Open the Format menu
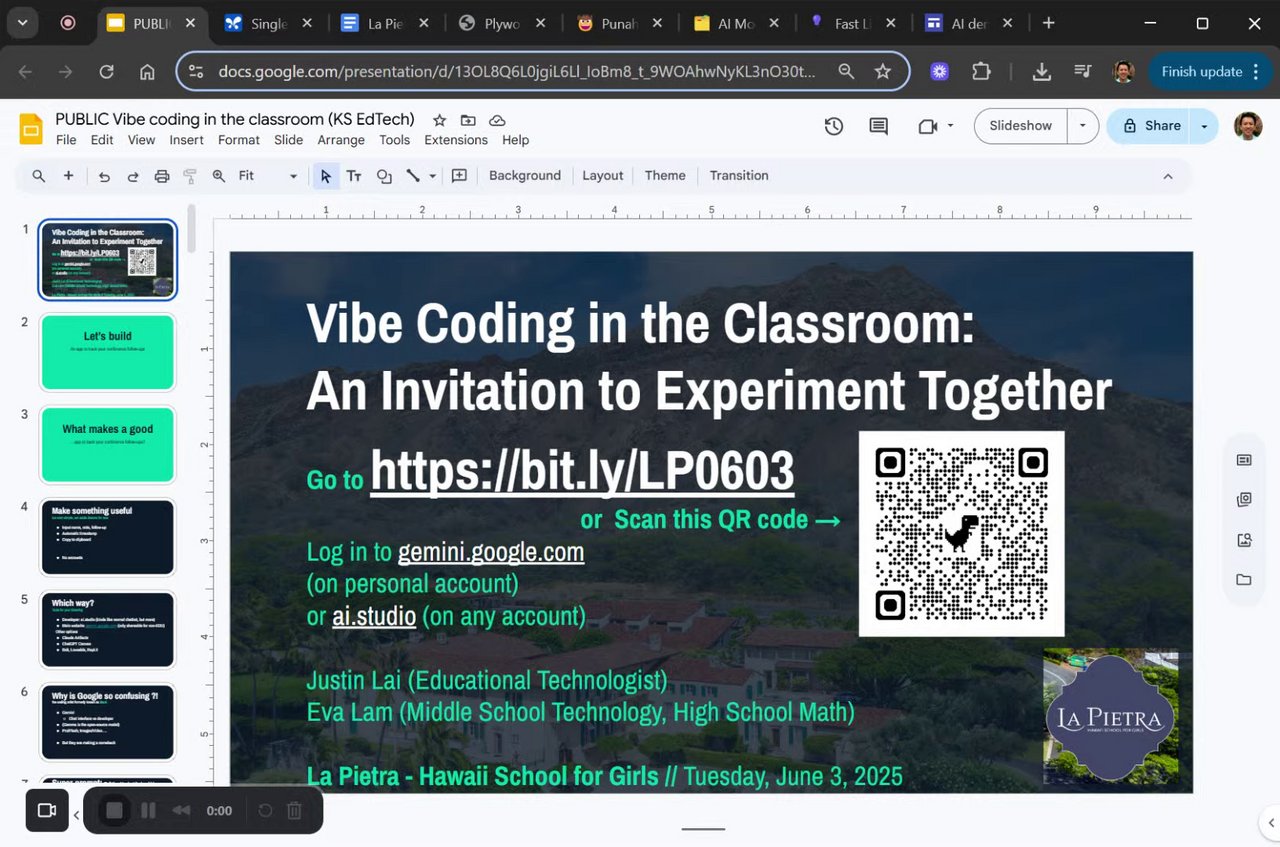 click(x=239, y=140)
